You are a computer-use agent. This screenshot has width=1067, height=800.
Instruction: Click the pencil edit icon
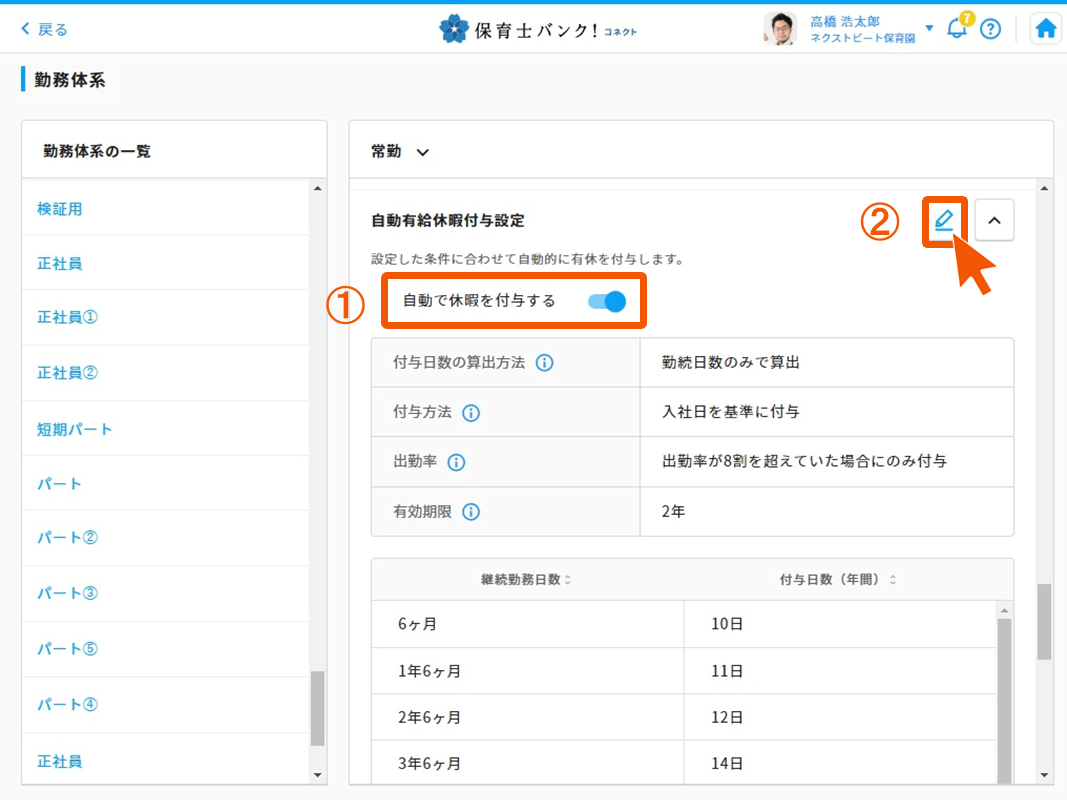[944, 221]
